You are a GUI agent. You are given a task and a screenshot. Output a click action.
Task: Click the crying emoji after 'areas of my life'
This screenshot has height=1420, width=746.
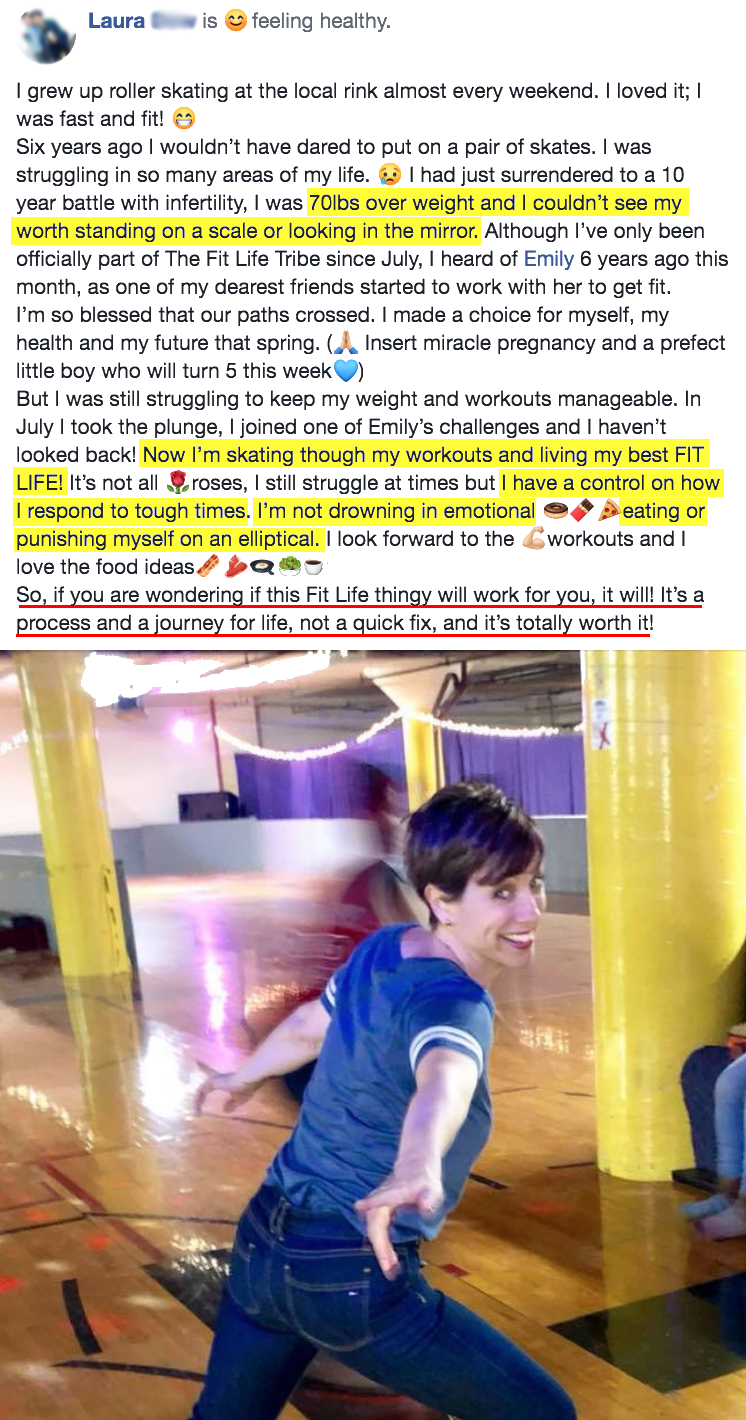pos(390,175)
